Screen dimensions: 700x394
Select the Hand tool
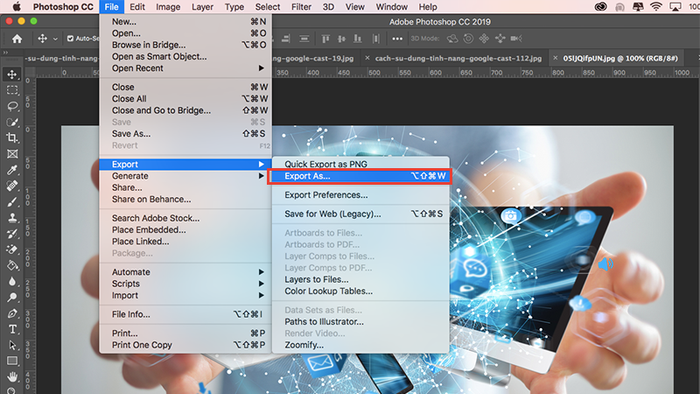pyautogui.click(x=12, y=377)
